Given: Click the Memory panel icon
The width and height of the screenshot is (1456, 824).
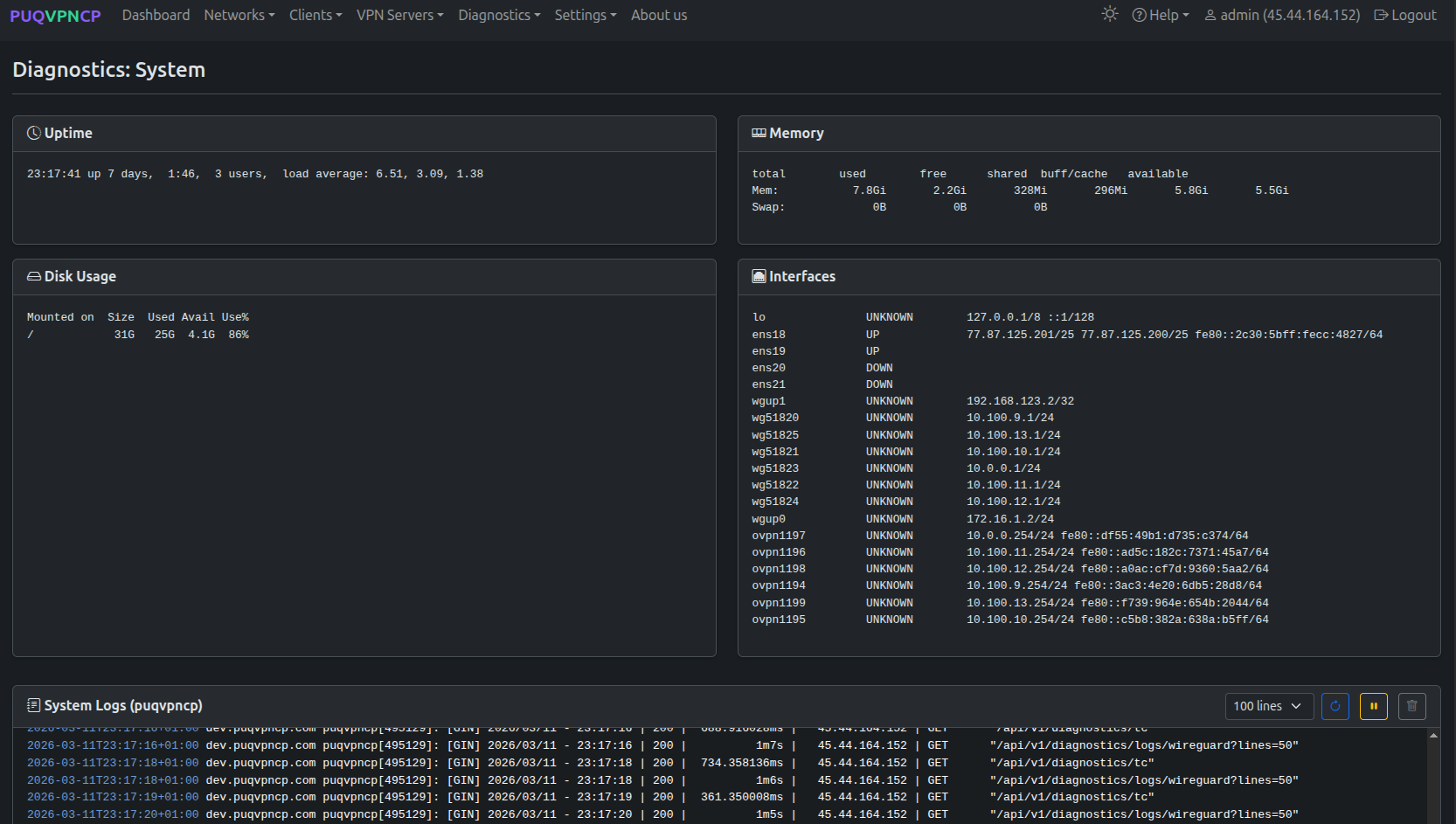Looking at the screenshot, I should coord(759,133).
